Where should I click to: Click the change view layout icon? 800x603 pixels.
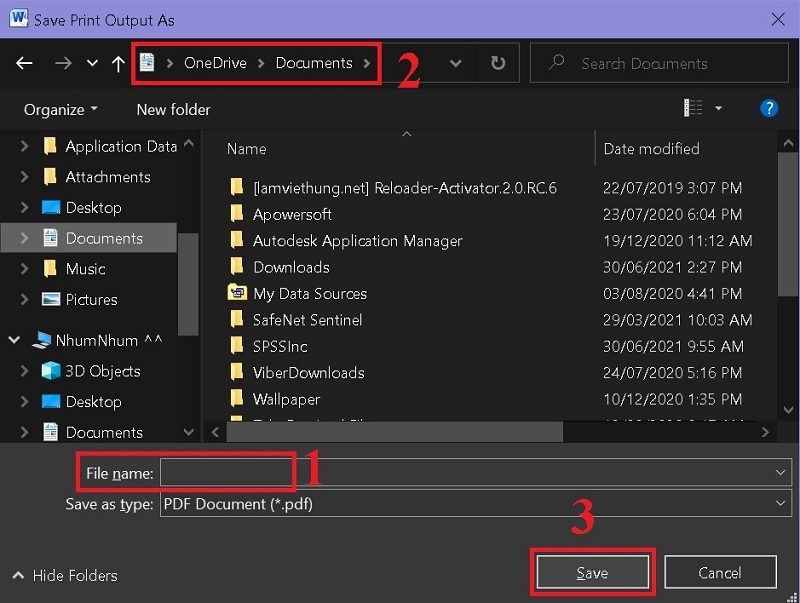(693, 108)
